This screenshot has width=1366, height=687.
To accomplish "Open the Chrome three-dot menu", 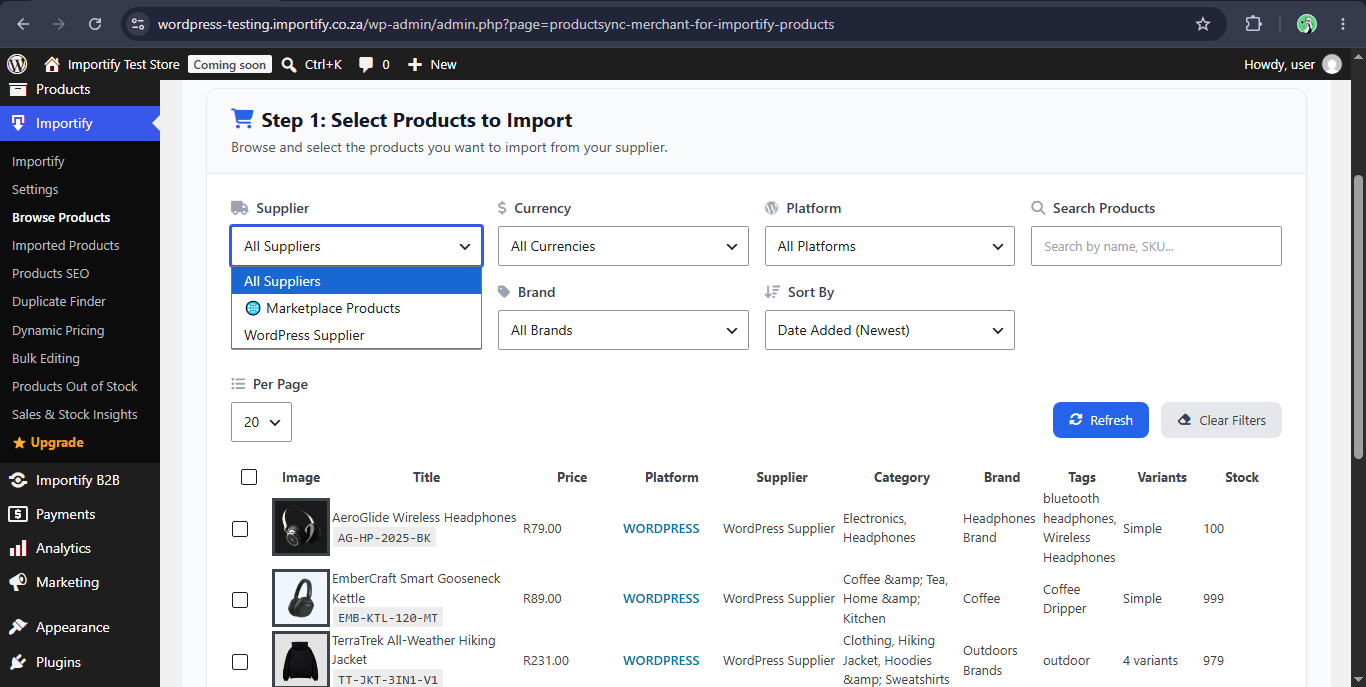I will [1343, 24].
